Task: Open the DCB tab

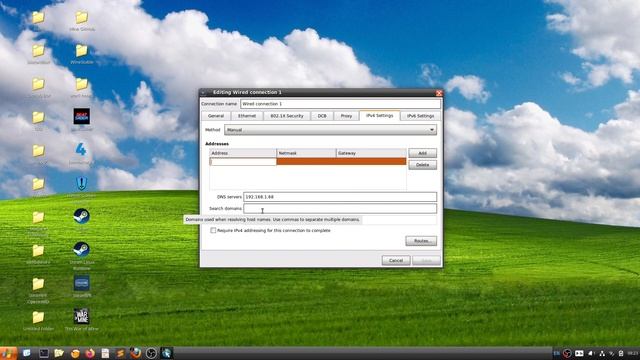Action: [x=322, y=116]
